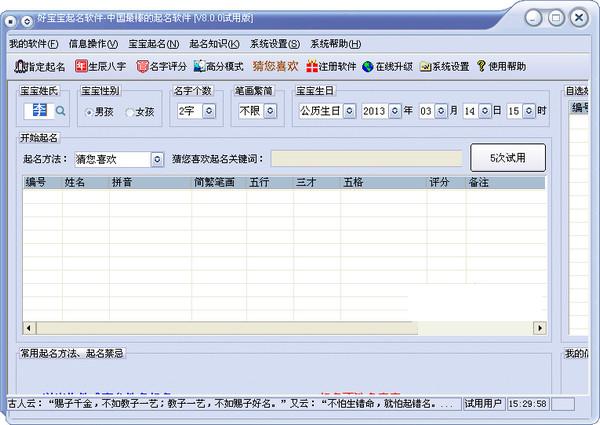Expand the 笔画繁简 dropdown
600x425 pixels.
[x=270, y=111]
